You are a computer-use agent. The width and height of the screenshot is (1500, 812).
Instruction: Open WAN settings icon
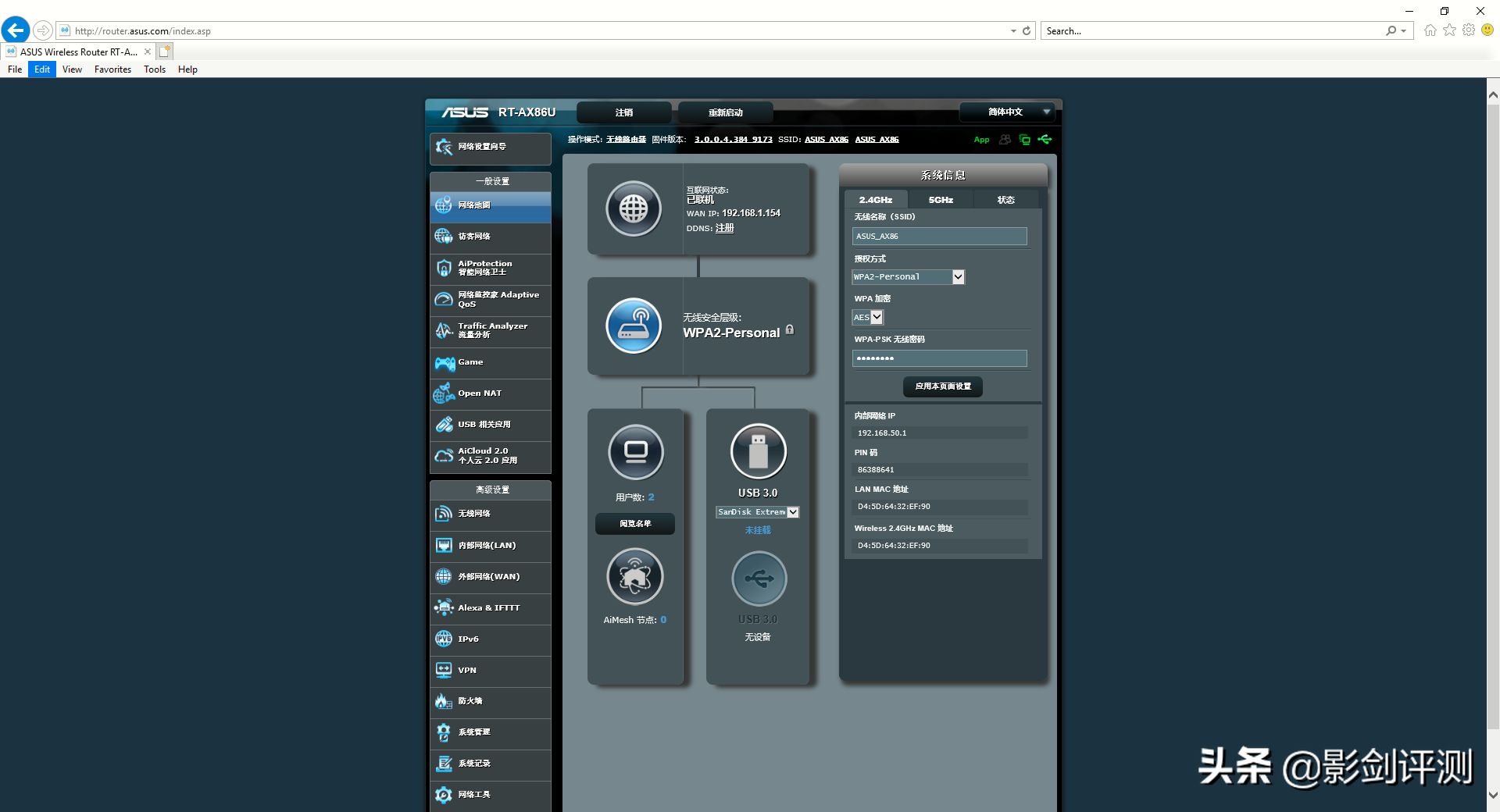(444, 576)
